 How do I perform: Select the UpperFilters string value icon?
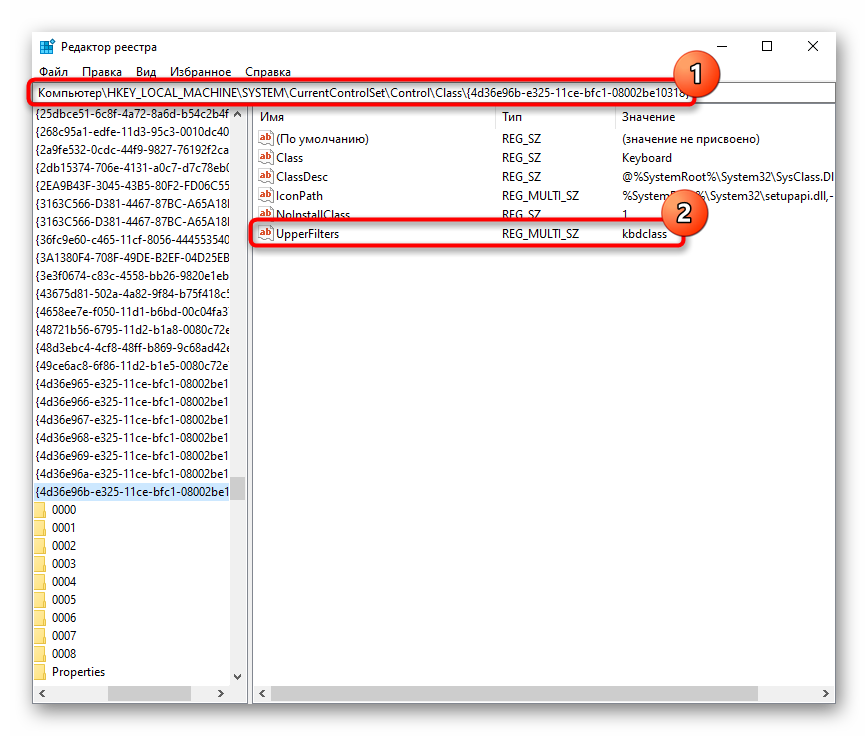pyautogui.click(x=266, y=234)
